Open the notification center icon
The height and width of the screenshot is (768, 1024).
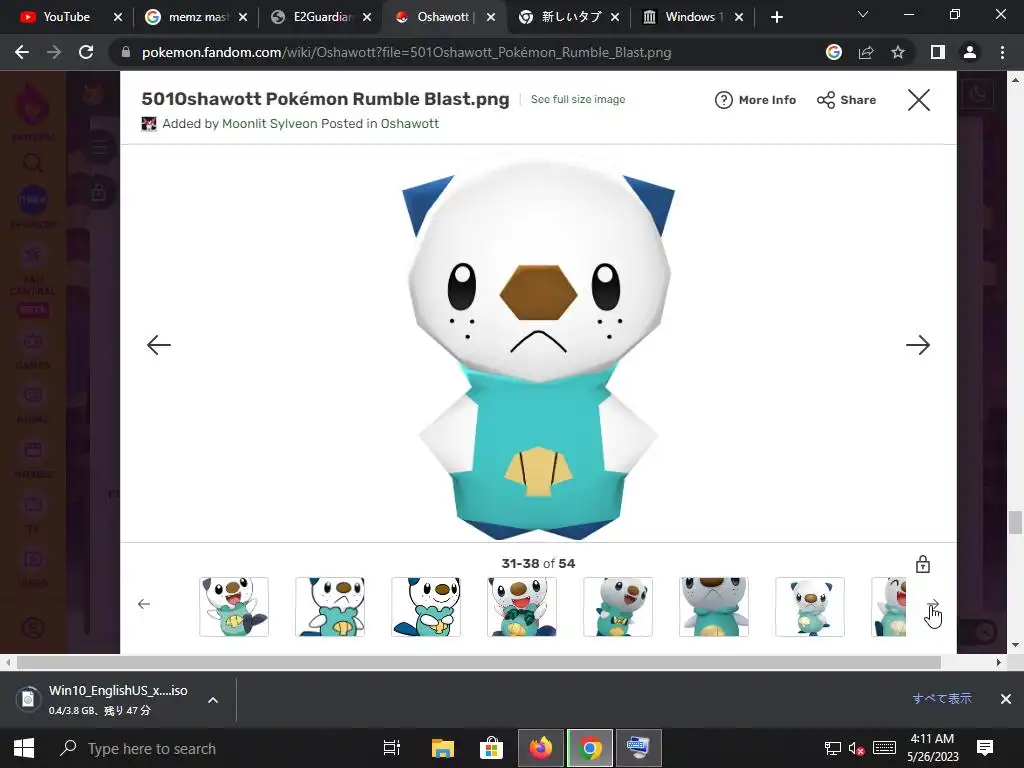985,748
